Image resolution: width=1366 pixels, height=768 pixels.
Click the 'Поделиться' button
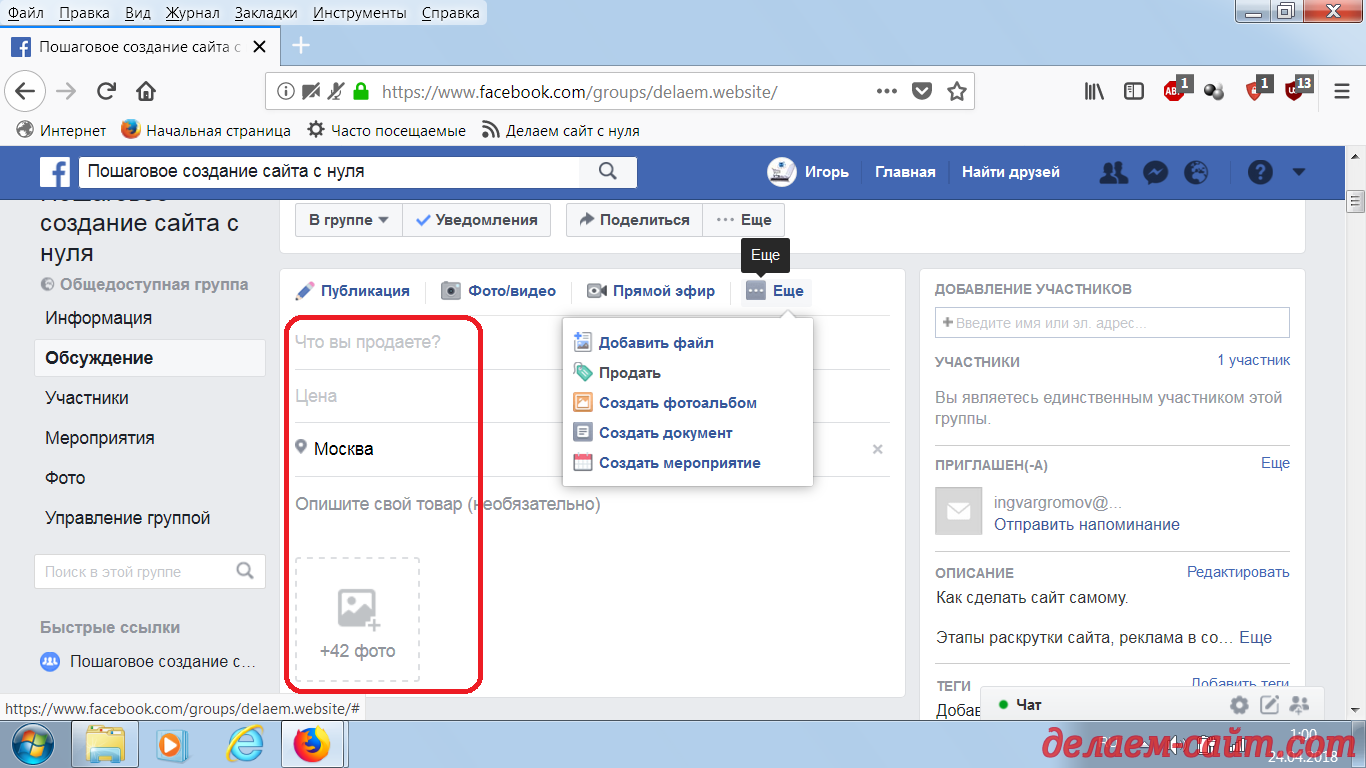click(634, 220)
